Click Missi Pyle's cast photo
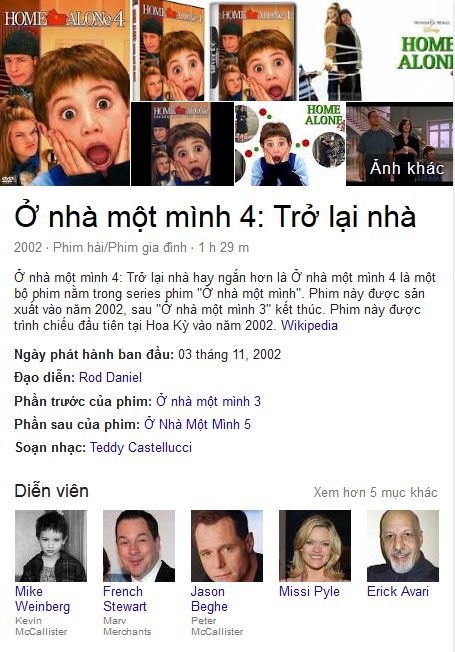Viewport: 455px width, 652px height. [x=315, y=546]
